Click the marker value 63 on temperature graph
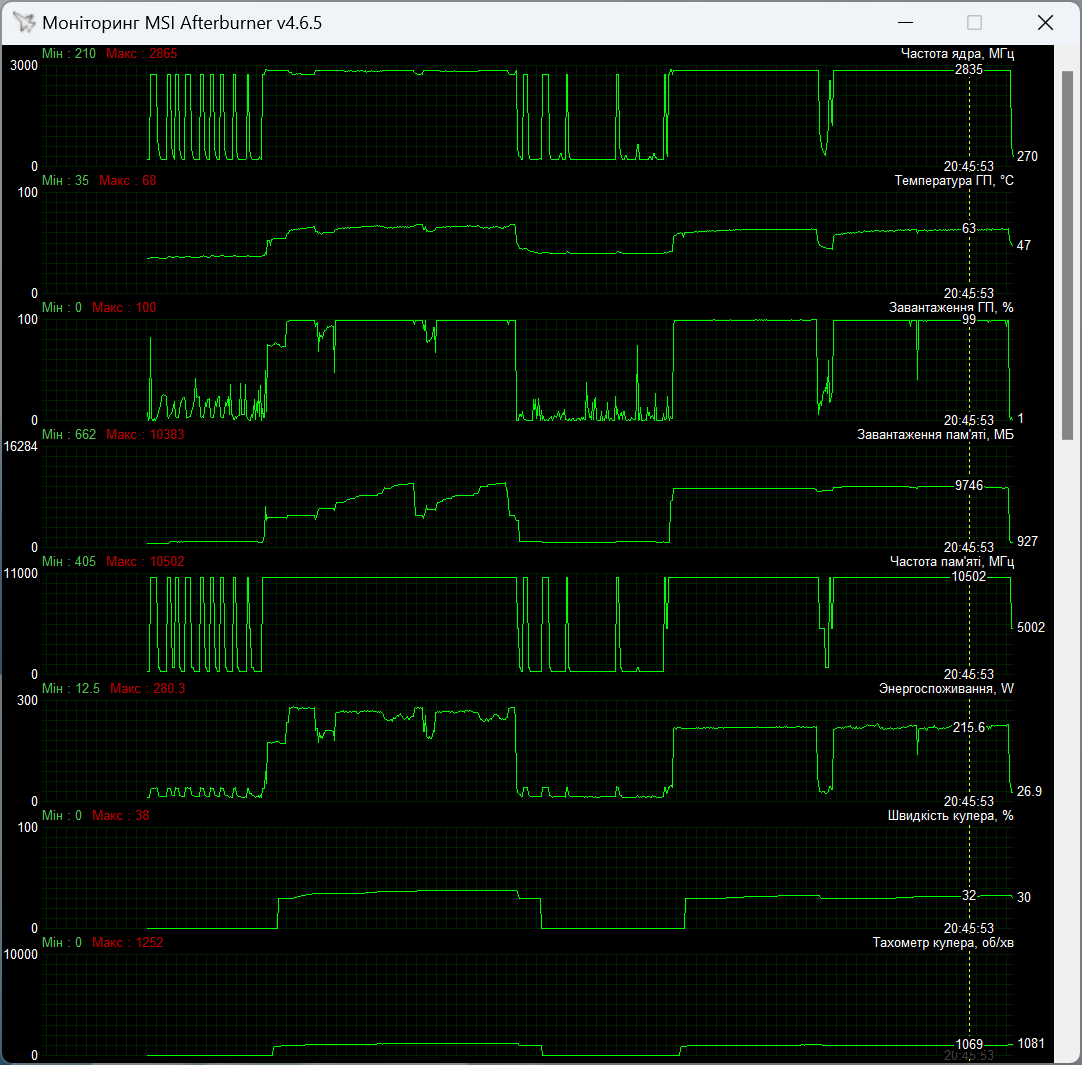 tap(969, 229)
